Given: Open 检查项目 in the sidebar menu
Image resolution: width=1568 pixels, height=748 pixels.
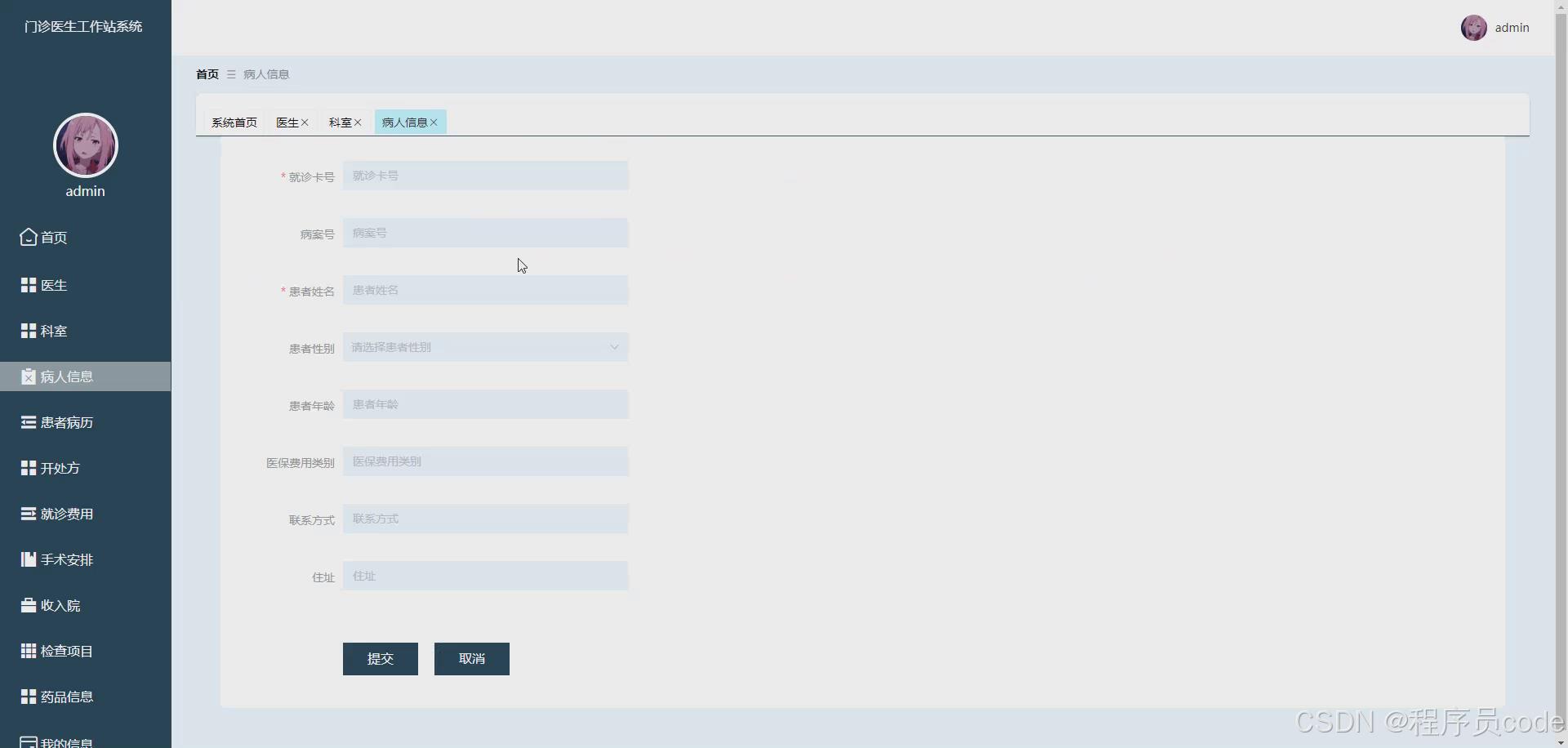Looking at the screenshot, I should (x=86, y=651).
